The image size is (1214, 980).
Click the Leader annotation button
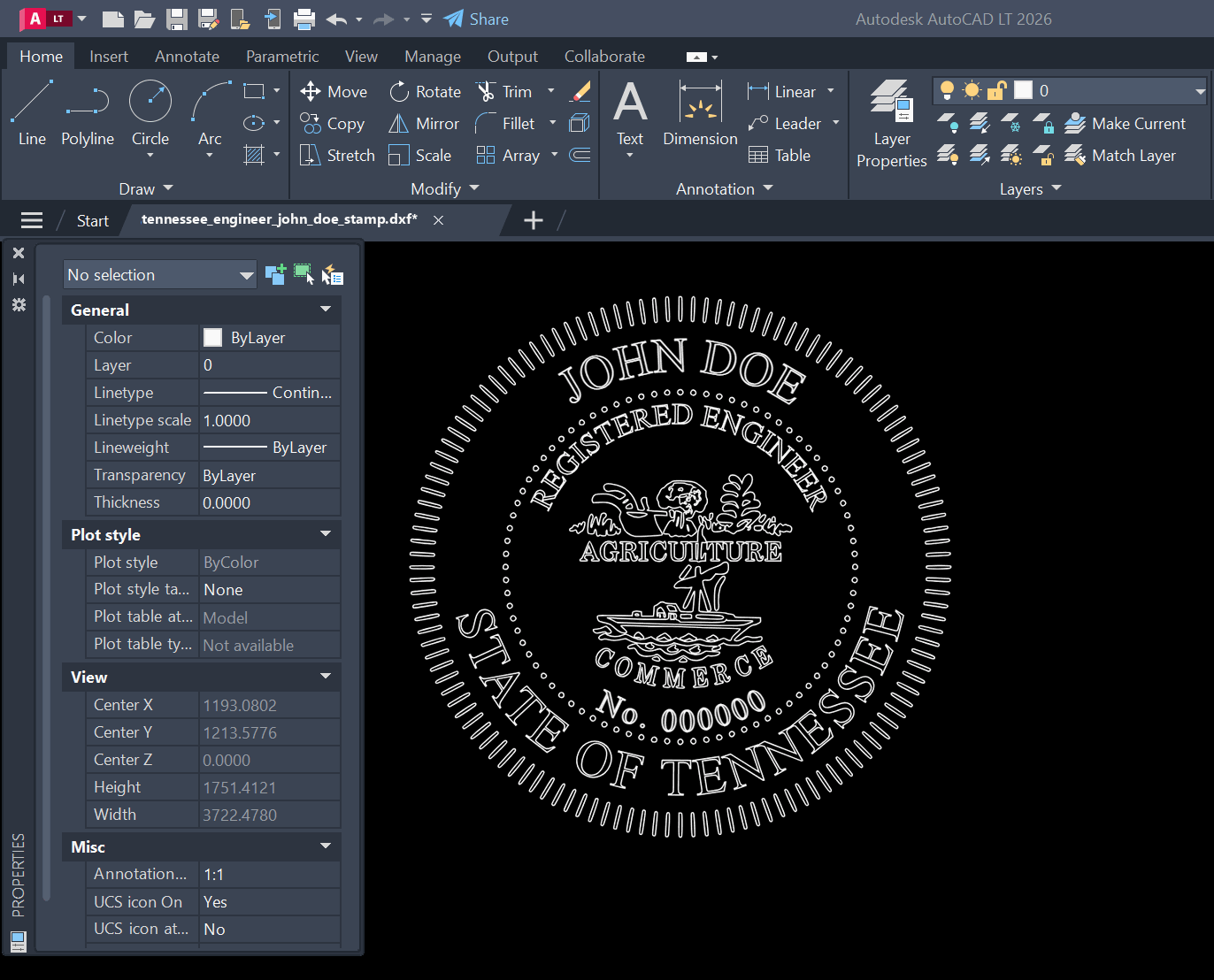[x=784, y=123]
